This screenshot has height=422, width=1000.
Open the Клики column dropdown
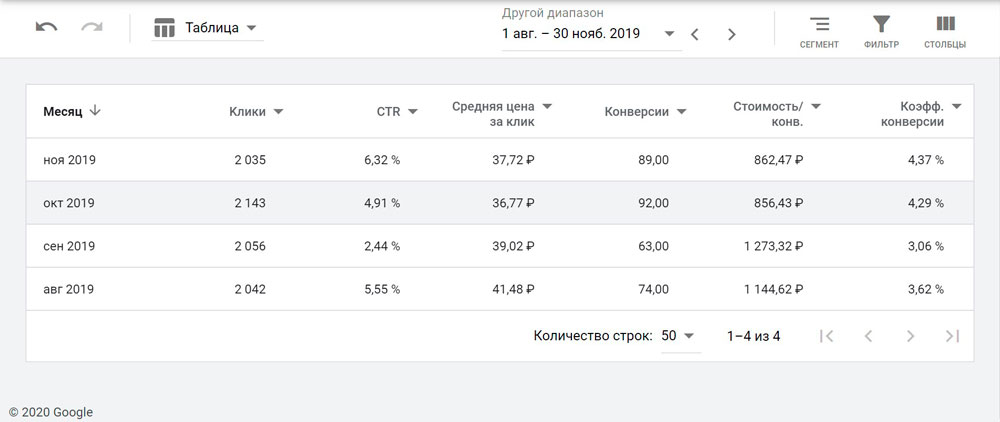coord(278,112)
